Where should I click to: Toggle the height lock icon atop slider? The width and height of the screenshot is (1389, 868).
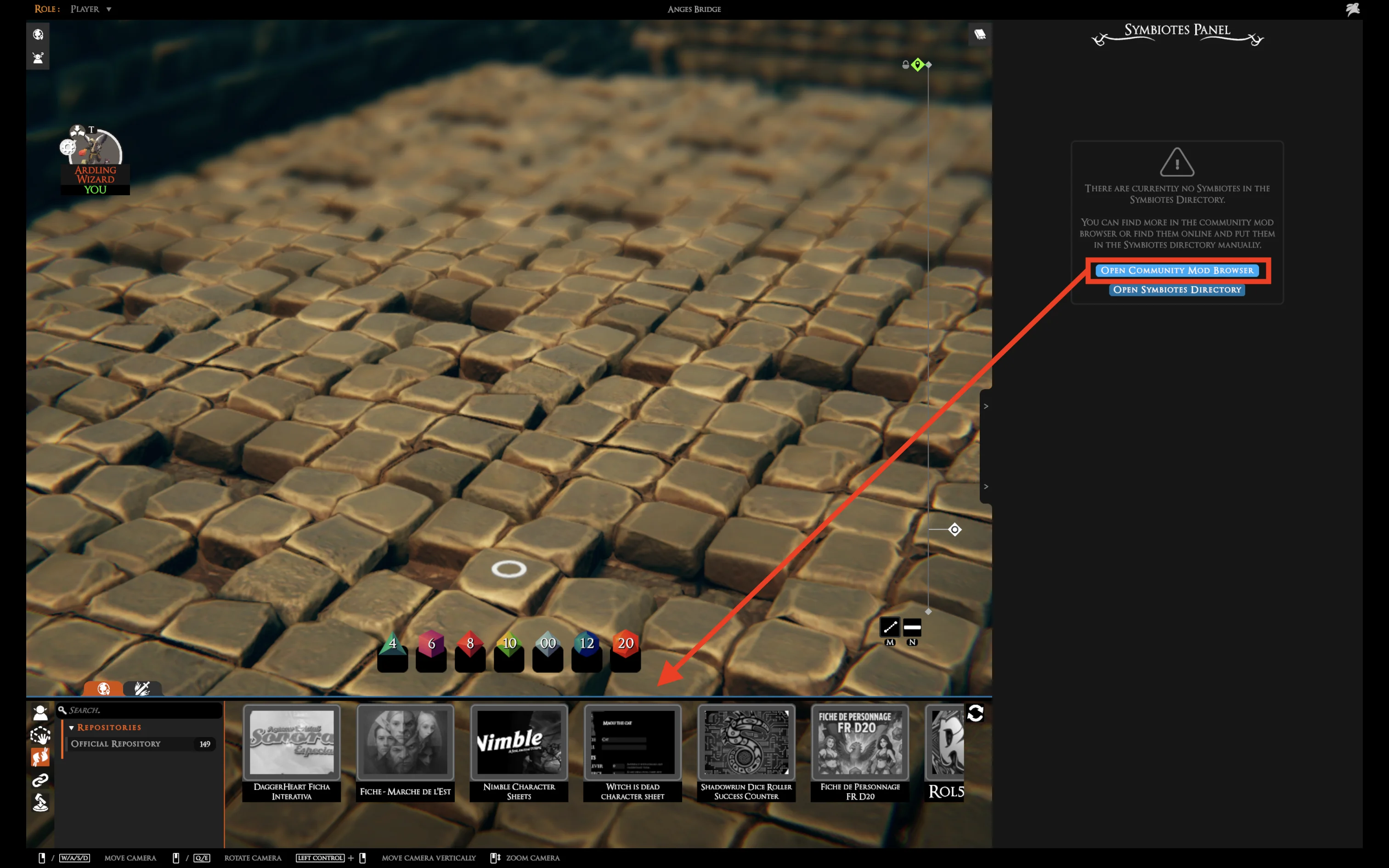pyautogui.click(x=906, y=65)
